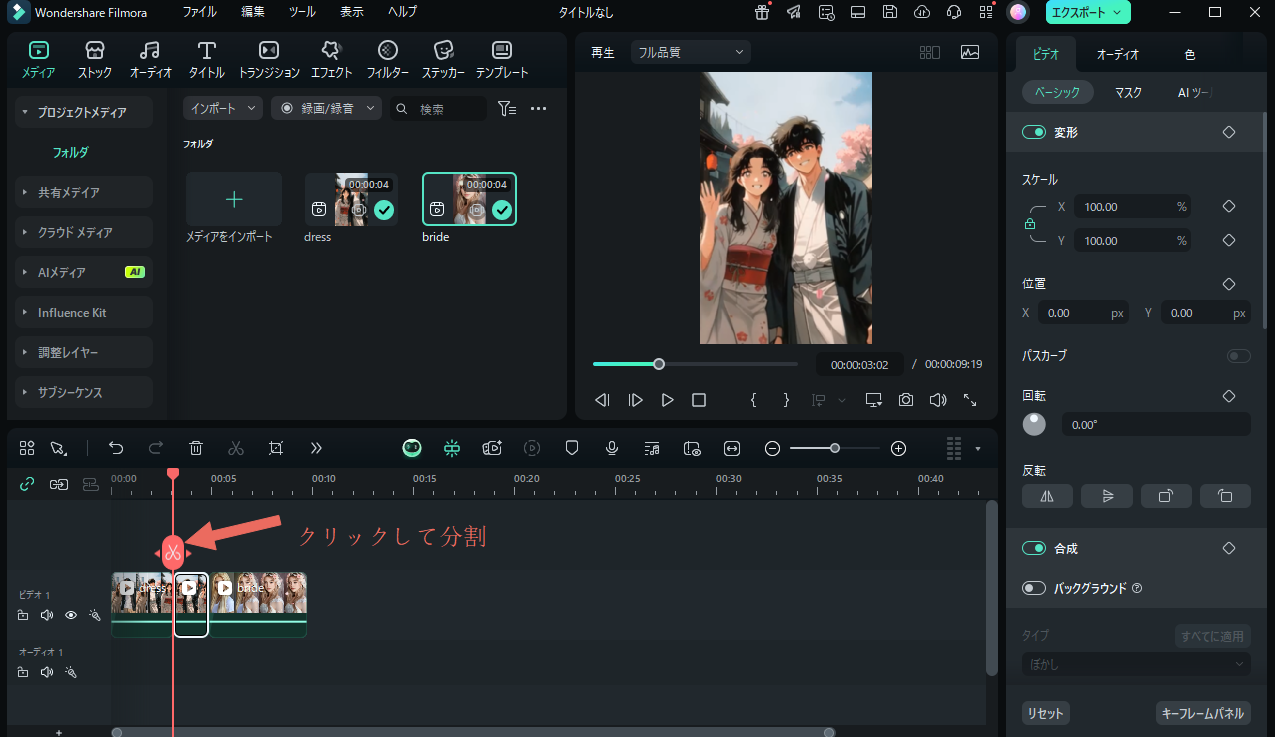The width and height of the screenshot is (1275, 737).
Task: Click the filter icon beside search box
Action: pos(507,108)
